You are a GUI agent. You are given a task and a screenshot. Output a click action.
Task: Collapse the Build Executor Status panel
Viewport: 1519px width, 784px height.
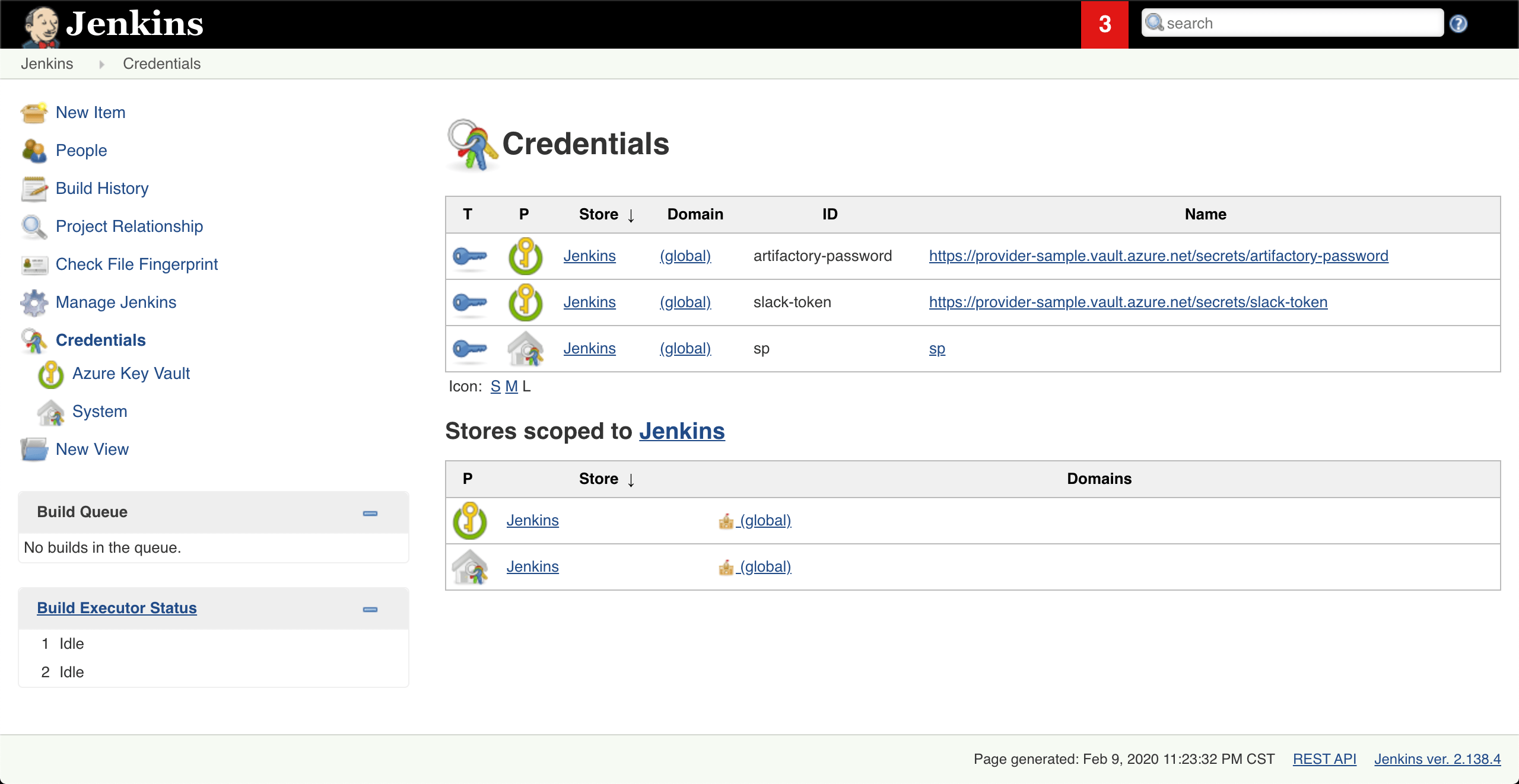coord(369,608)
